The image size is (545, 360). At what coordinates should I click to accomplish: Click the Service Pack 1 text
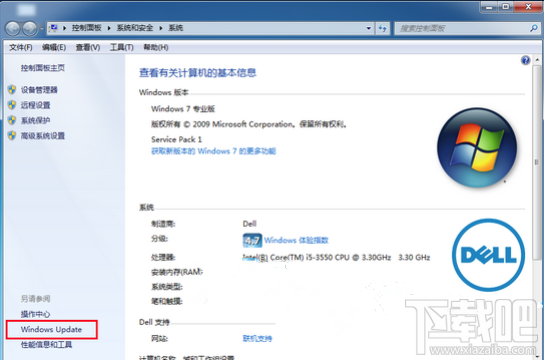(177, 140)
